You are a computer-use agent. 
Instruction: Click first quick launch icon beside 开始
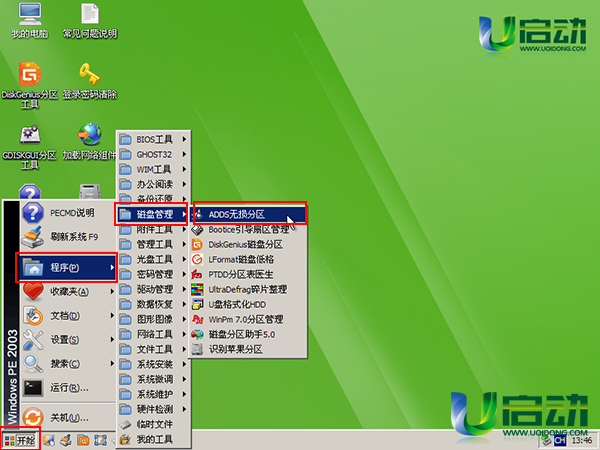coord(49,440)
